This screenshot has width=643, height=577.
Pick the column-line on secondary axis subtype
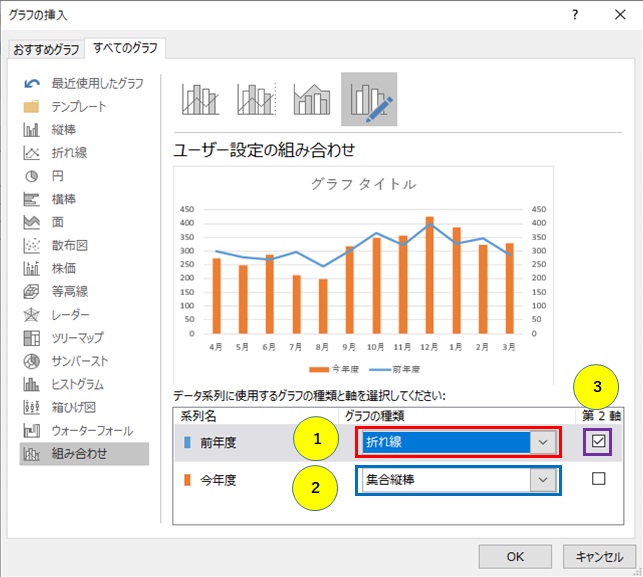coord(257,99)
